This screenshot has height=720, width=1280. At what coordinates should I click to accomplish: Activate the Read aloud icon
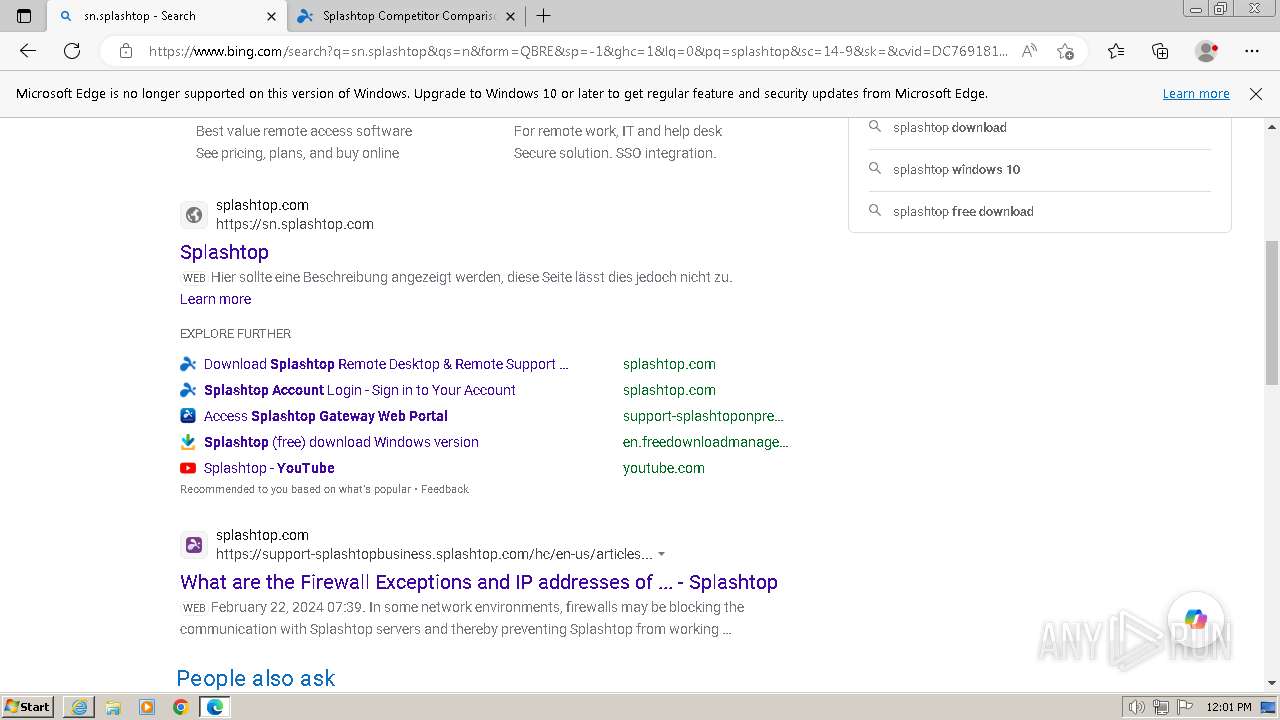1029,51
